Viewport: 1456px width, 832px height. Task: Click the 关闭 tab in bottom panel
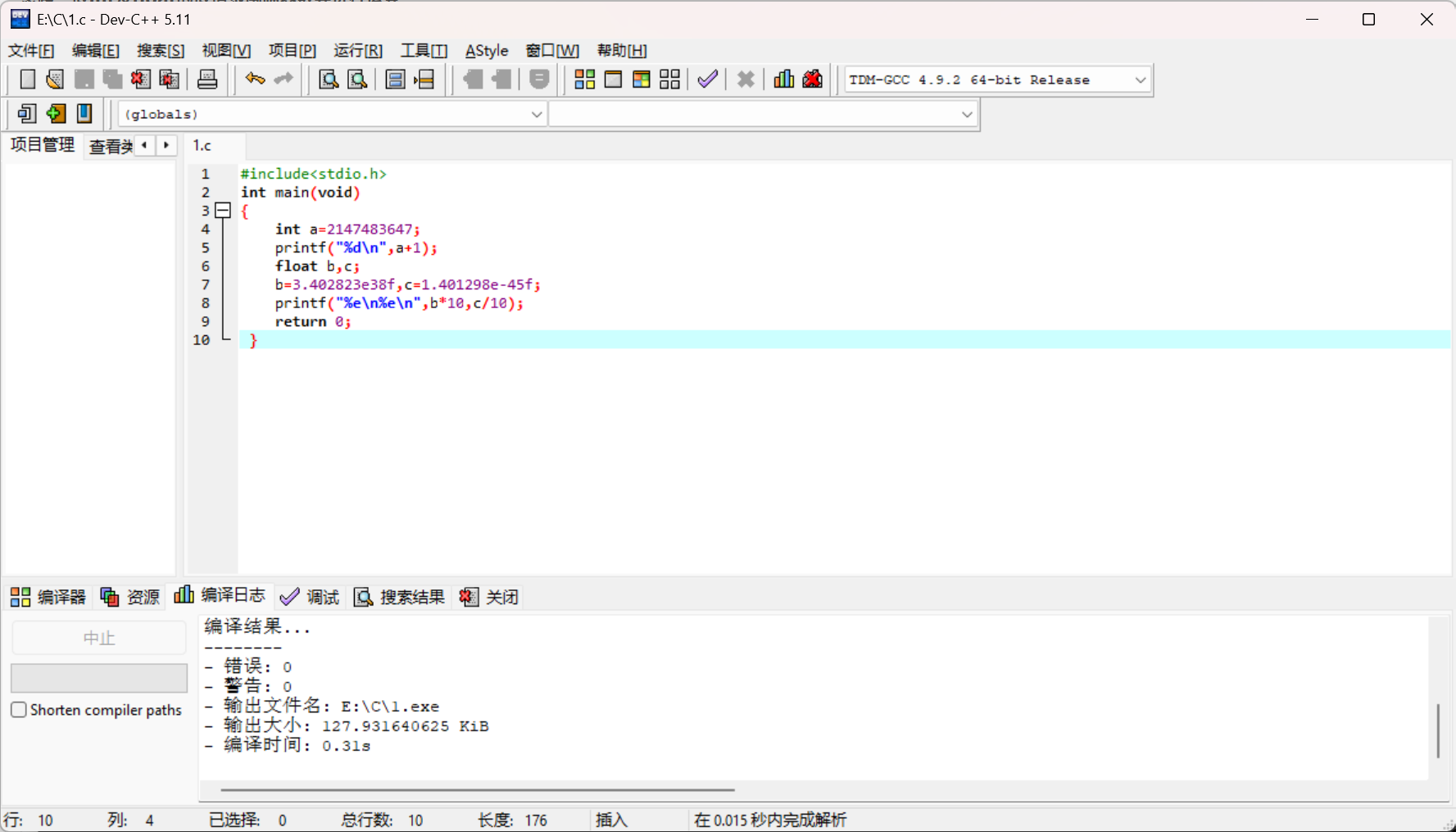tap(489, 597)
